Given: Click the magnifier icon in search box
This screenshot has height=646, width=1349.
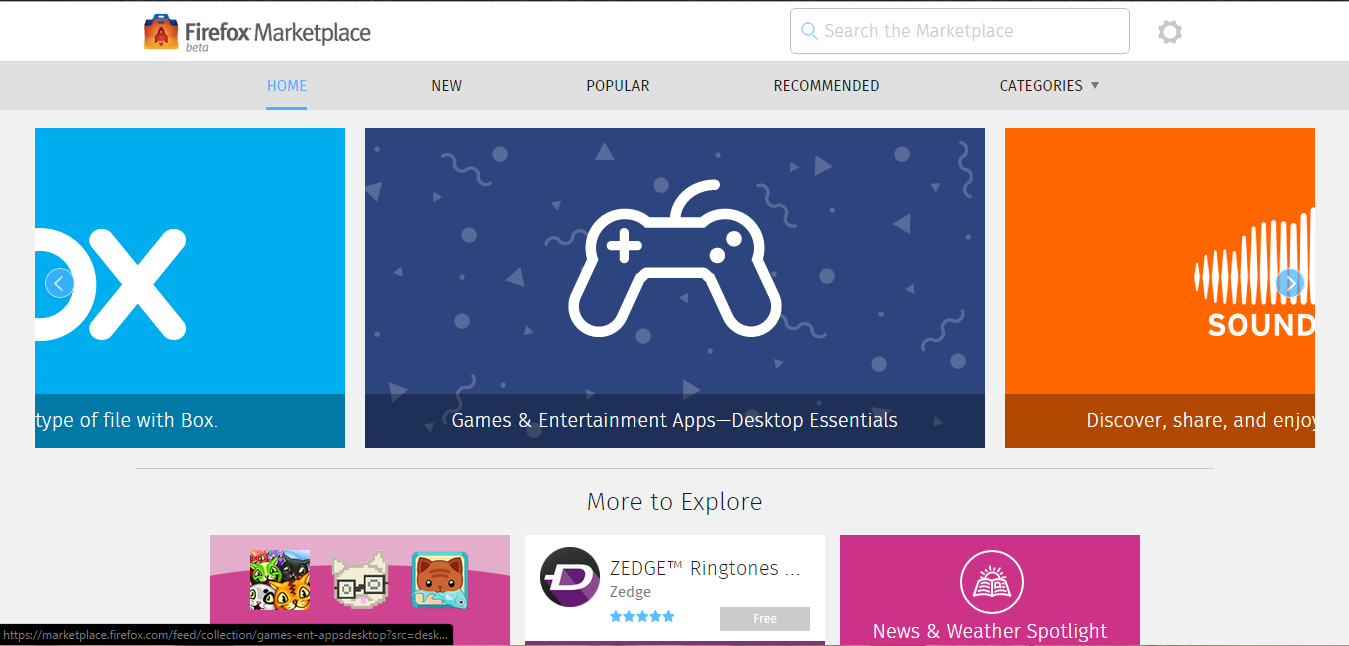Looking at the screenshot, I should pyautogui.click(x=809, y=31).
